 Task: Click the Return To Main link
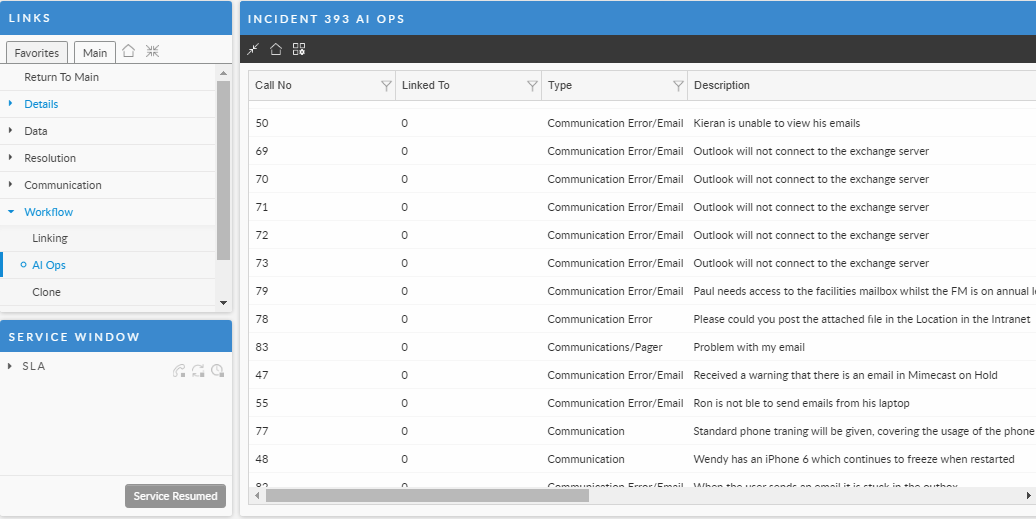(61, 77)
